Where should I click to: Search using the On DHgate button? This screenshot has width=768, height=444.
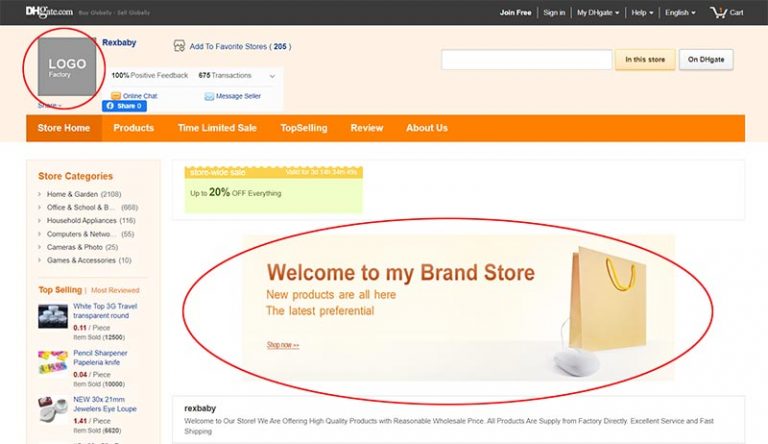tap(706, 60)
